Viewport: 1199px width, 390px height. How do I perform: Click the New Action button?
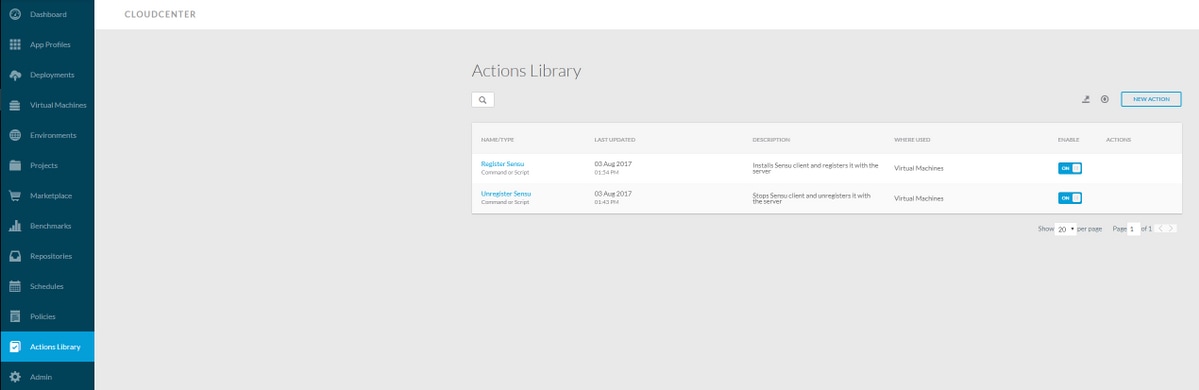coord(1151,99)
